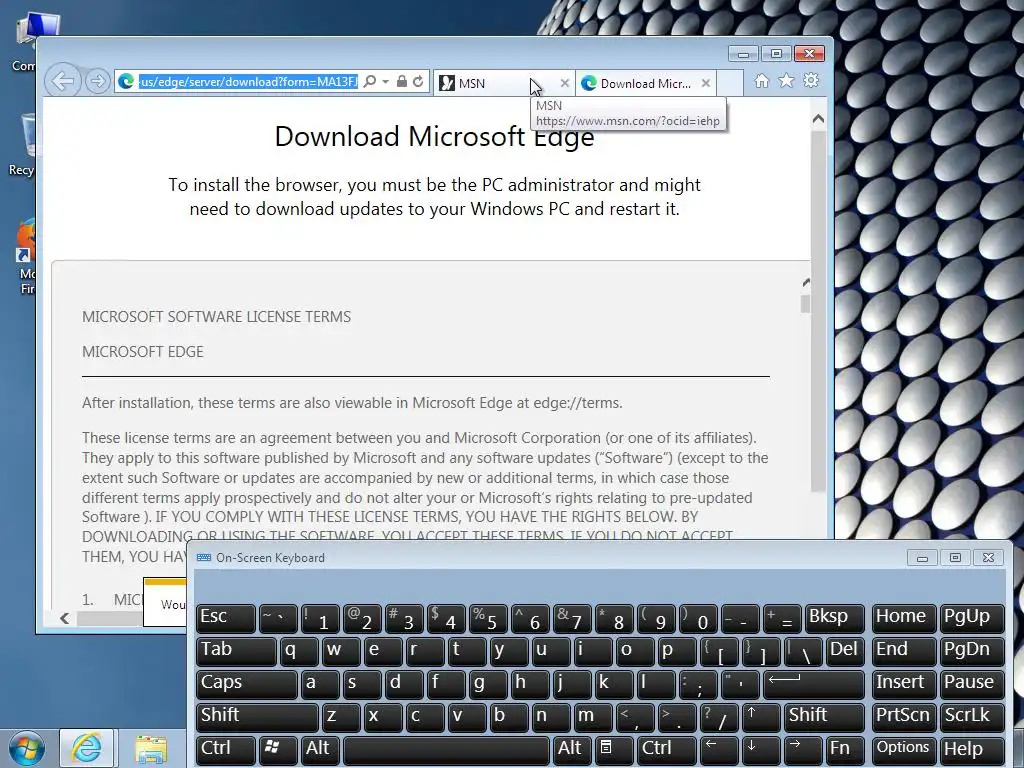Viewport: 1024px width, 768px height.
Task: Click the security lock icon in address bar
Action: pos(402,82)
